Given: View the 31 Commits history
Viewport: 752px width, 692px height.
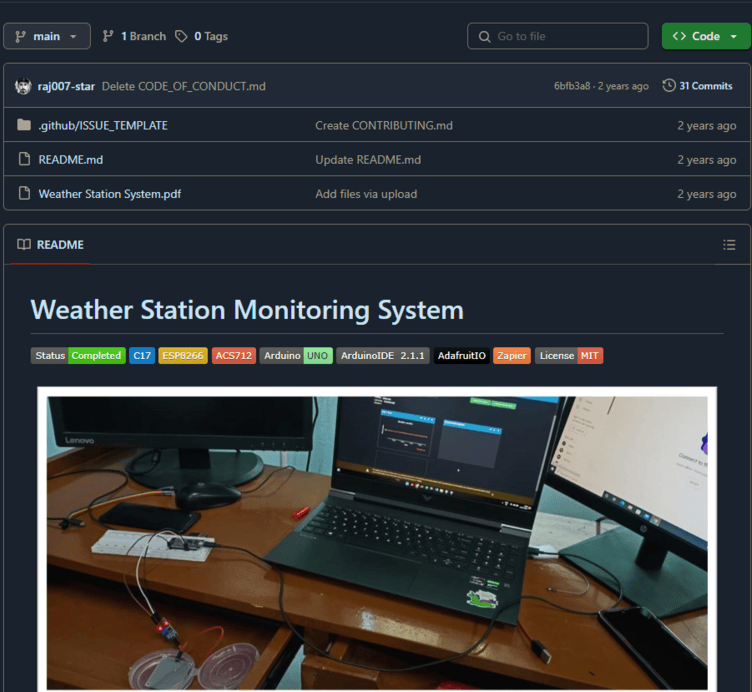Looking at the screenshot, I should point(697,86).
